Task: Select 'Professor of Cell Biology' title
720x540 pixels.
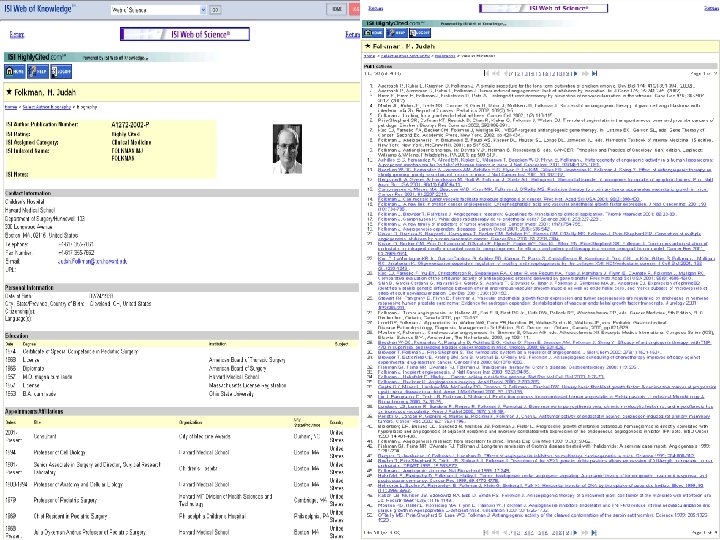Action: (x=59, y=452)
